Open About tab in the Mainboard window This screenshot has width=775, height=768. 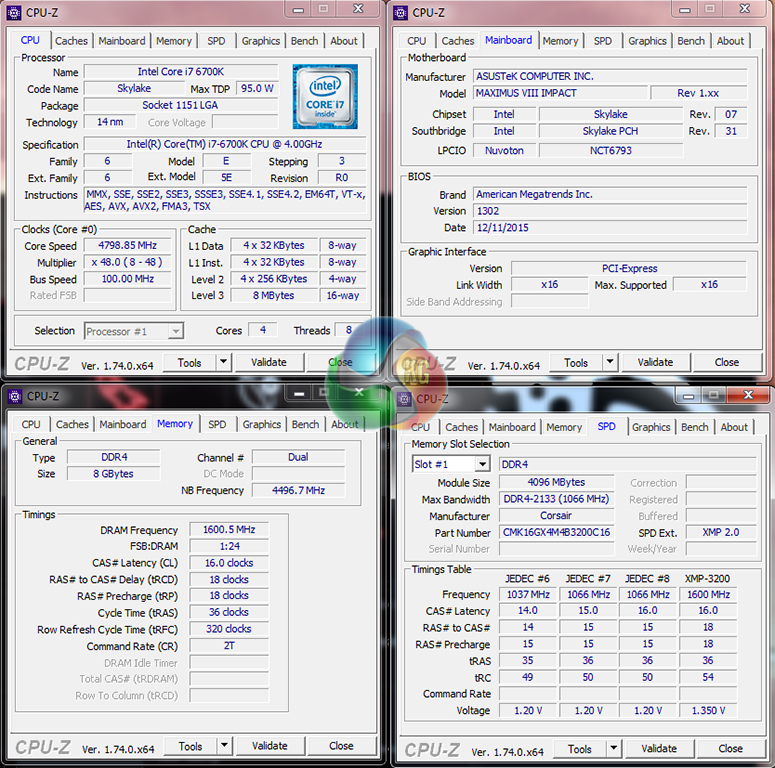(730, 41)
